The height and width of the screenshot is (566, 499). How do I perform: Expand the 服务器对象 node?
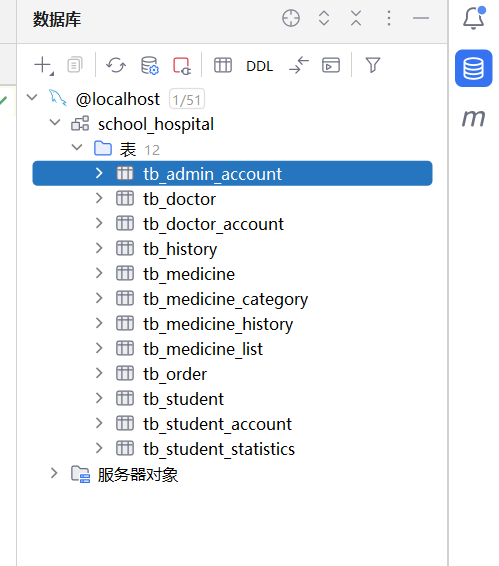[x=54, y=473]
